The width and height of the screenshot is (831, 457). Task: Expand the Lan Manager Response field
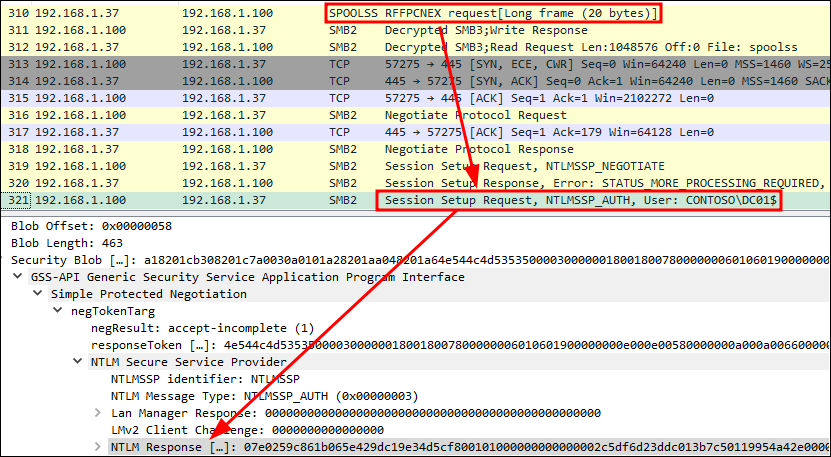tap(97, 412)
